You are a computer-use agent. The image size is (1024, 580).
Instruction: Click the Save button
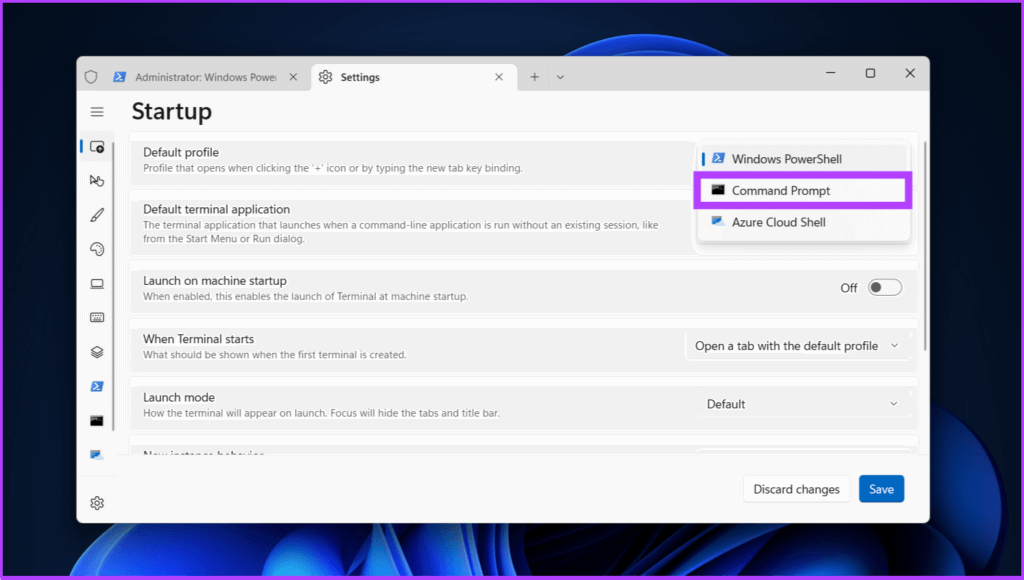881,489
